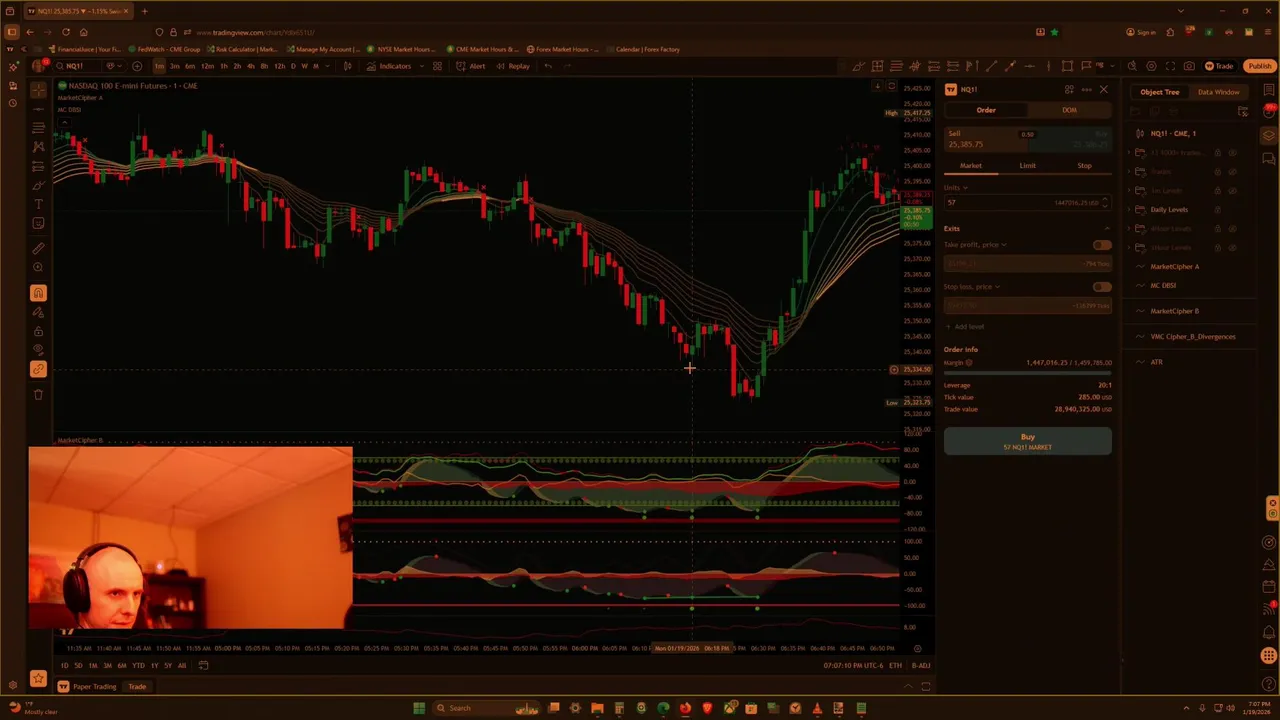This screenshot has width=1280, height=720.
Task: Click the Publish button
Action: click(x=1259, y=66)
